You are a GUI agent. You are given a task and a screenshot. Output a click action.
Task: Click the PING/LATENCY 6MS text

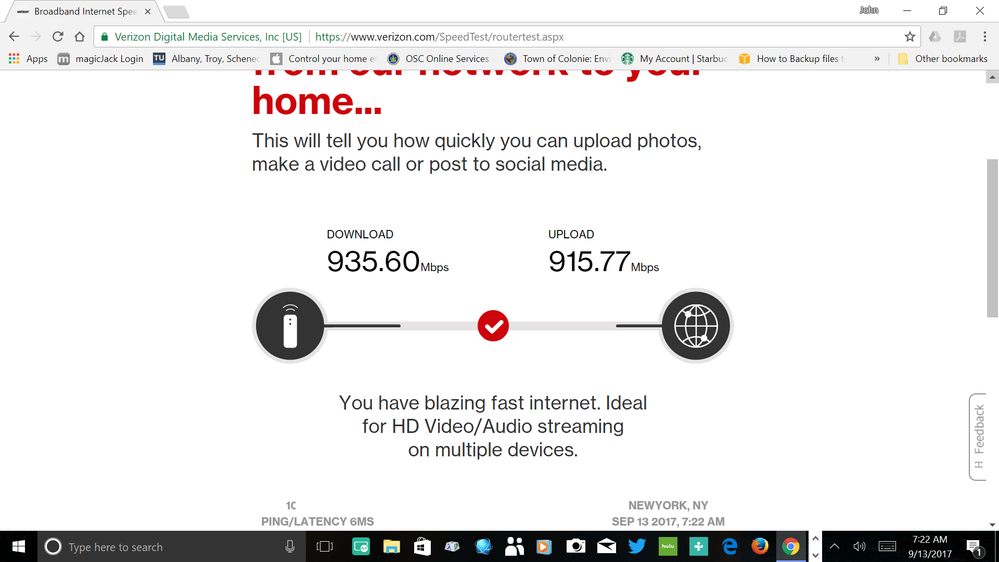tap(317, 521)
